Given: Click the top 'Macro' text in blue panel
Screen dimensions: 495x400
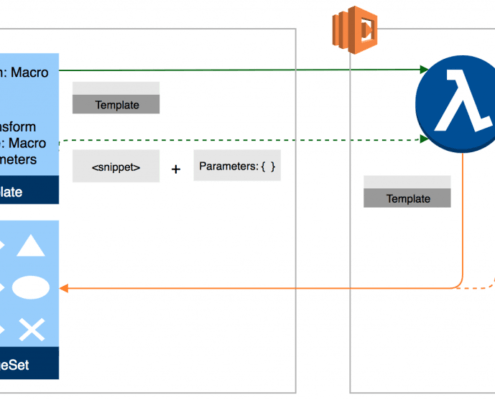Looking at the screenshot, I should click(x=30, y=72).
